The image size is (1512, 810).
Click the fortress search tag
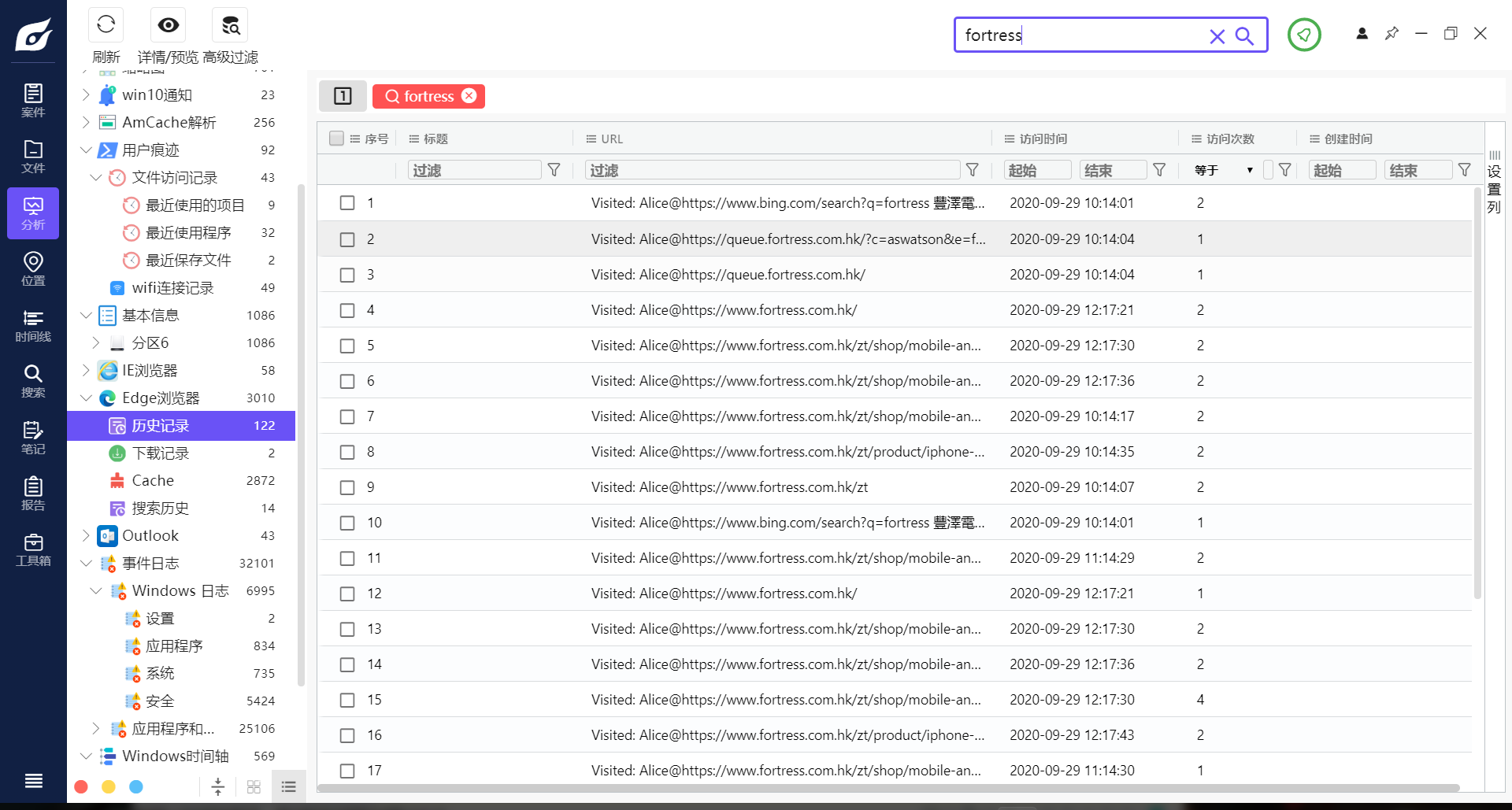(428, 96)
